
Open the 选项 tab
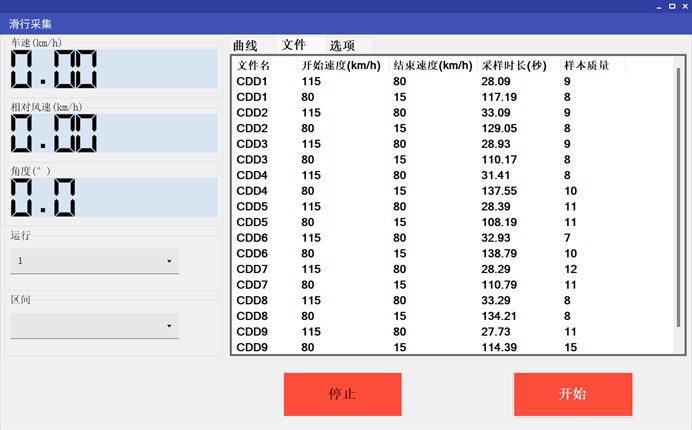[x=343, y=45]
